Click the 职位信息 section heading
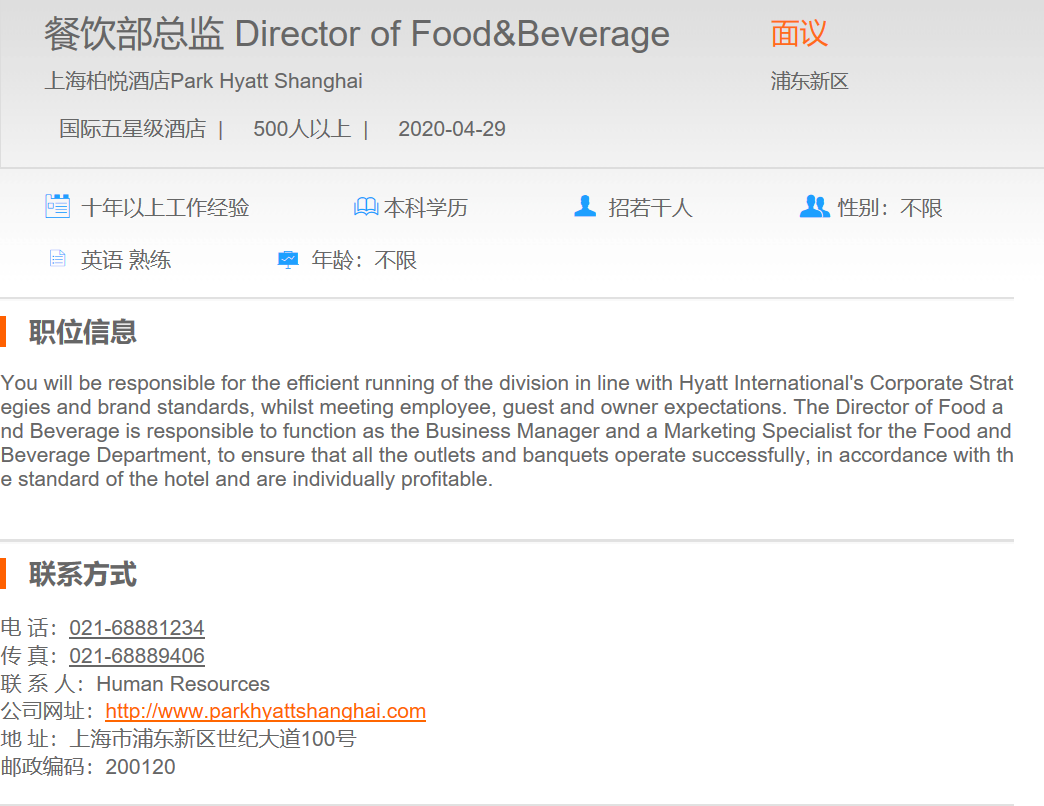The width and height of the screenshot is (1044, 806). [x=82, y=332]
